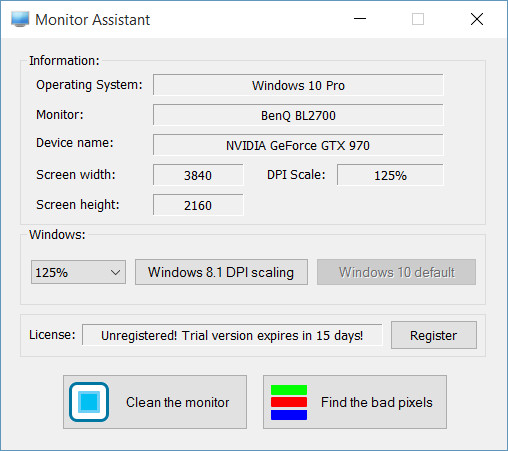Click the DPI Scale 125% field
The width and height of the screenshot is (508, 451).
pyautogui.click(x=390, y=175)
